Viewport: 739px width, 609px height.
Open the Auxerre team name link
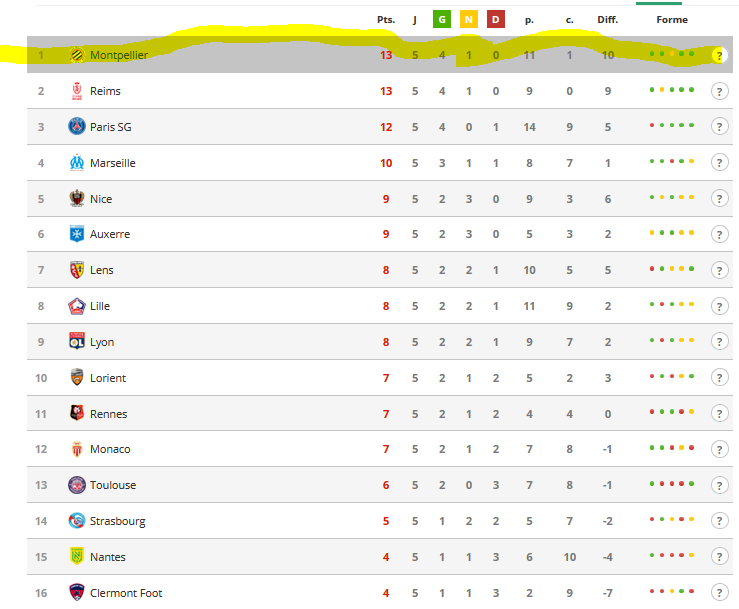(110, 234)
